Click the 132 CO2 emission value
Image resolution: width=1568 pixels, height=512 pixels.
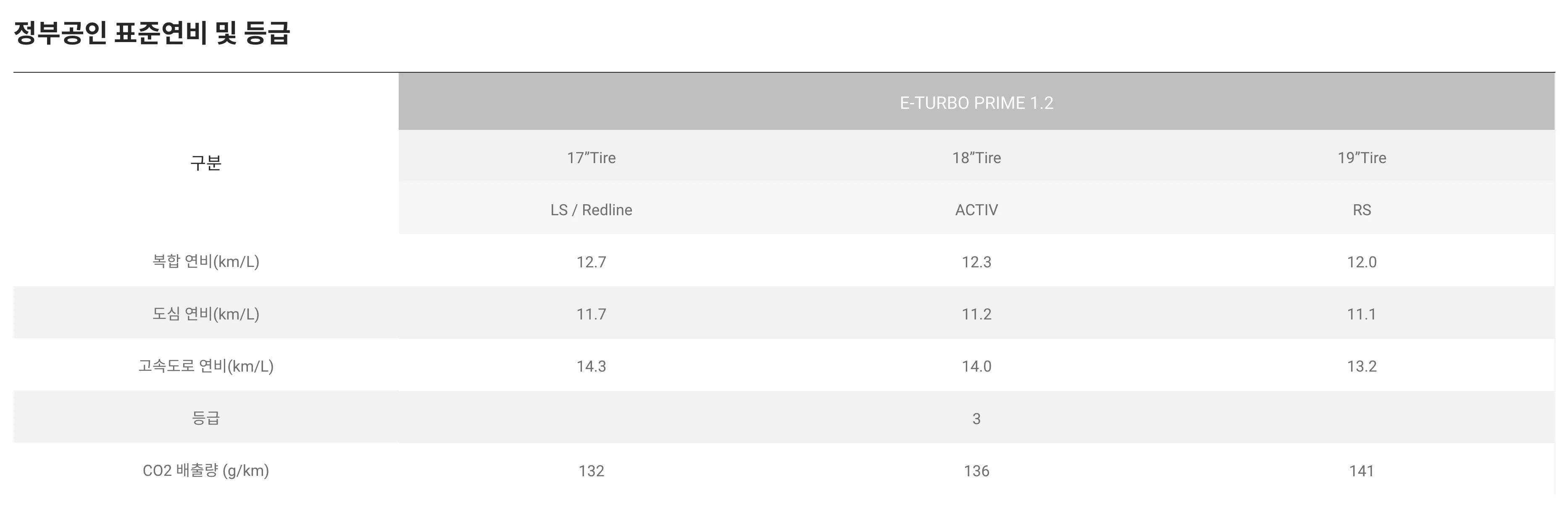[x=591, y=471]
